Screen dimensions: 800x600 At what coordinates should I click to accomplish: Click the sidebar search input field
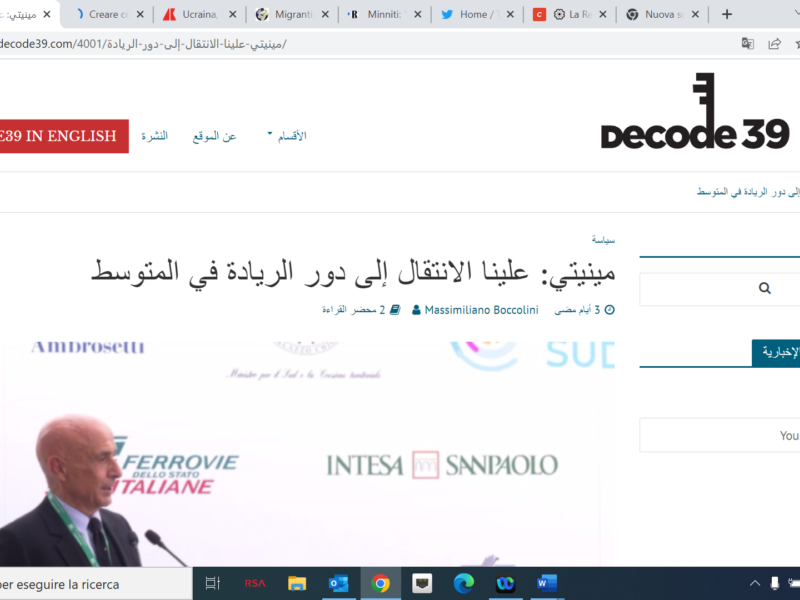click(719, 289)
